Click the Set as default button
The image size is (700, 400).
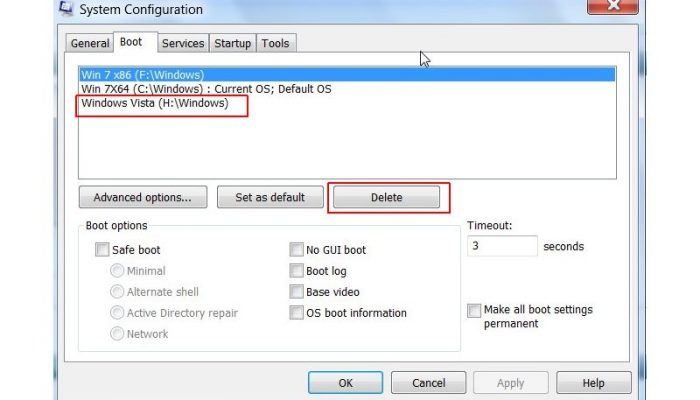pyautogui.click(x=270, y=197)
